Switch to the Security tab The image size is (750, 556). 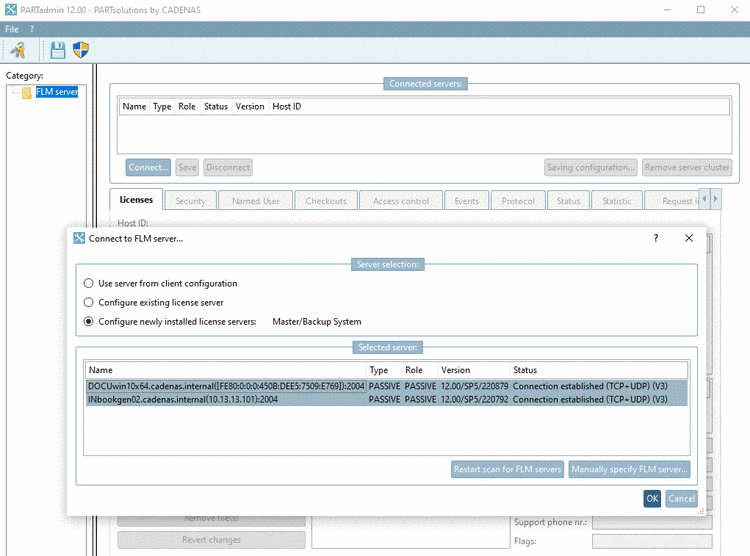[x=190, y=201]
